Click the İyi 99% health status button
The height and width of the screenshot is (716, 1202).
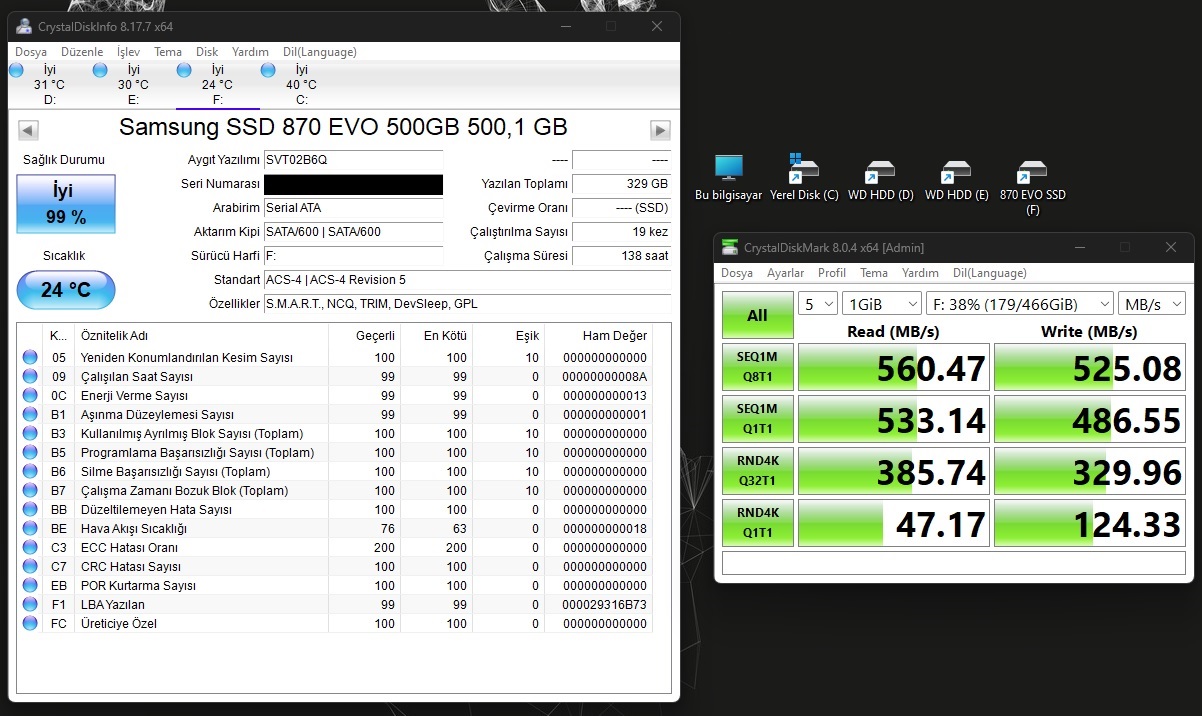pos(65,204)
